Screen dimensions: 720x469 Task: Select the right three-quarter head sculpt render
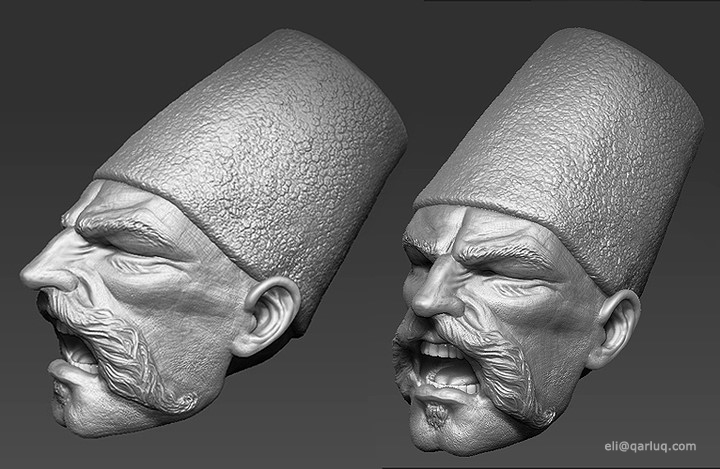click(x=548, y=243)
